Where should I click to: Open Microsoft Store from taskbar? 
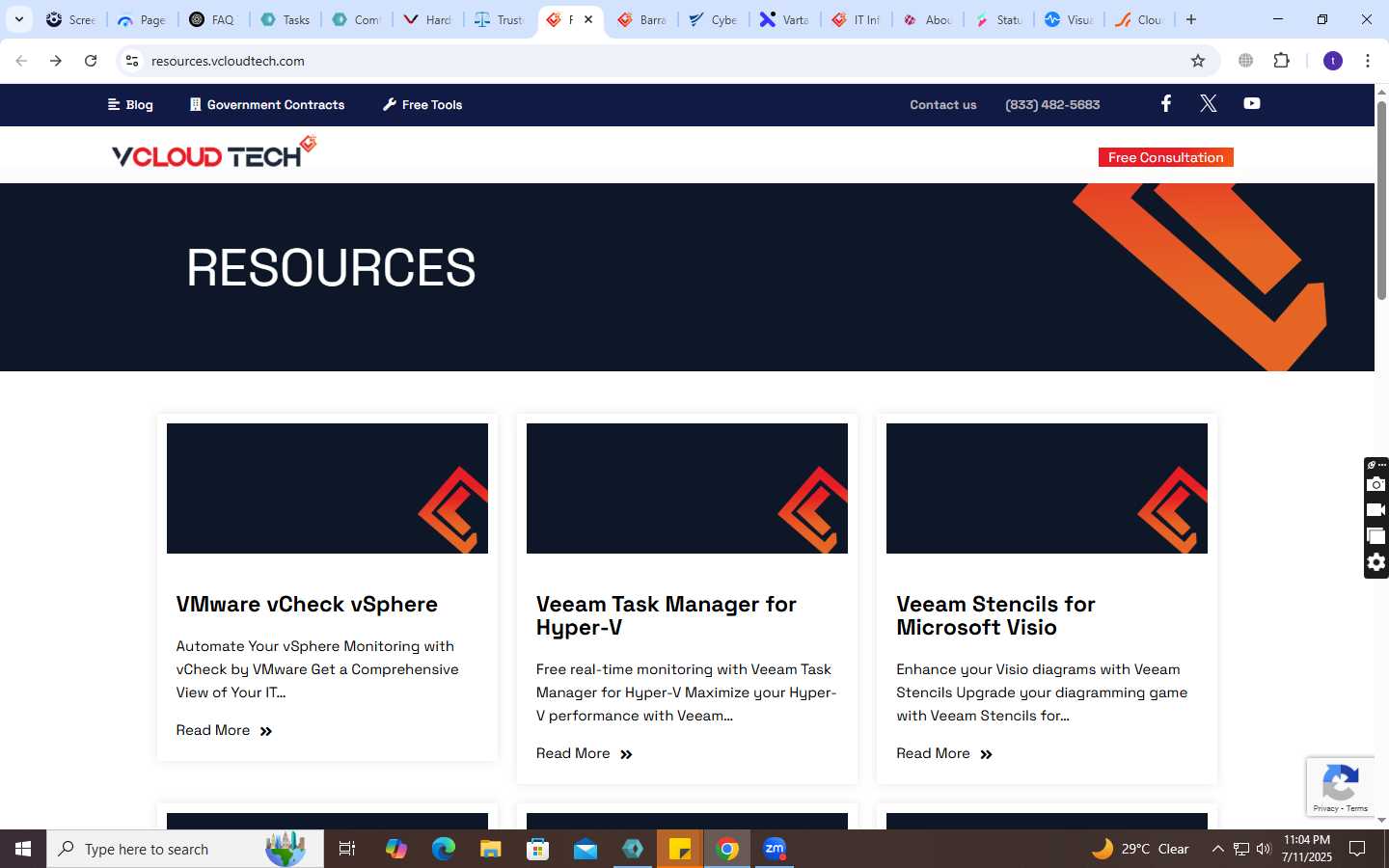537,849
